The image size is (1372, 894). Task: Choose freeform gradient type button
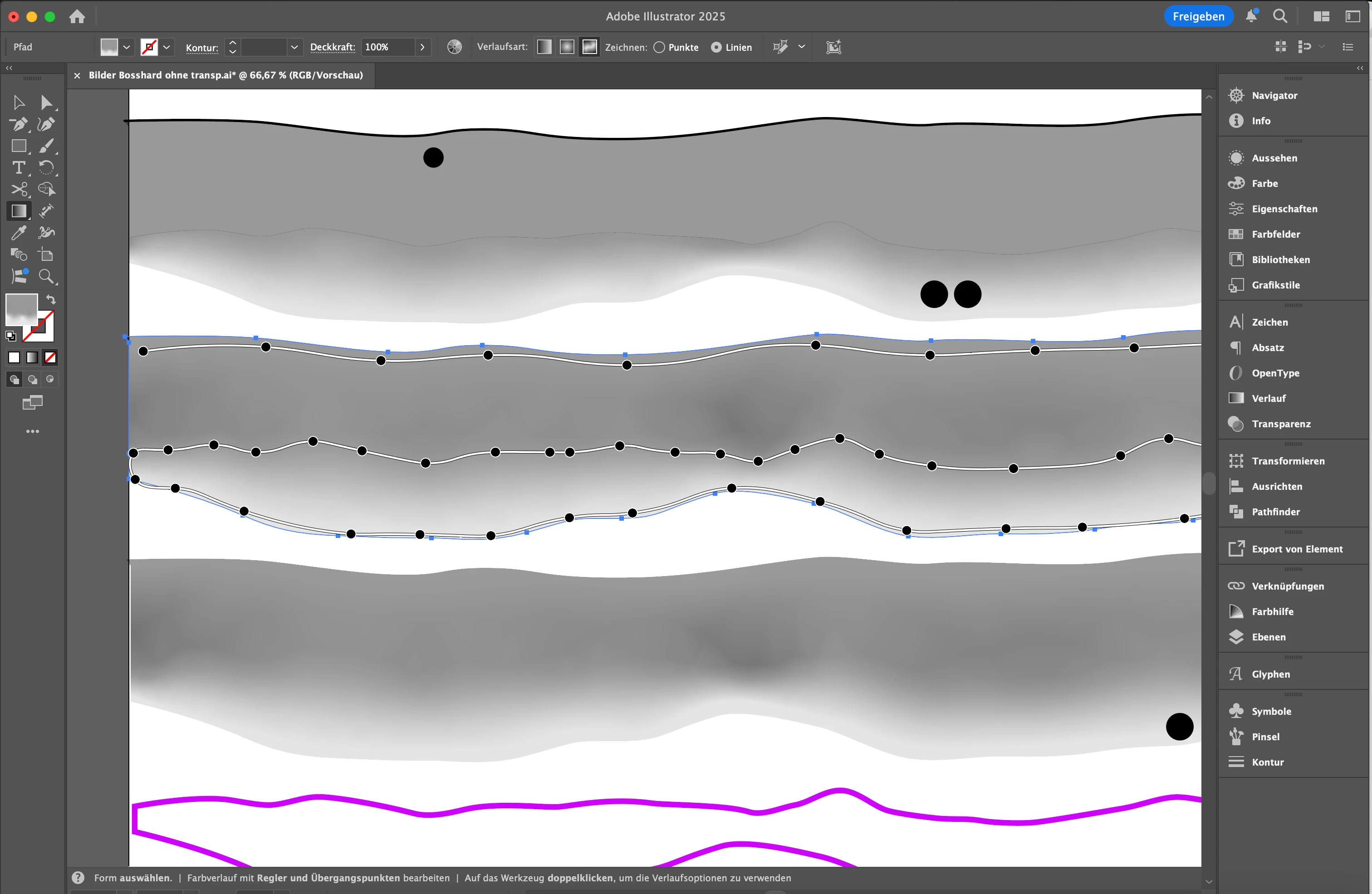coord(589,47)
